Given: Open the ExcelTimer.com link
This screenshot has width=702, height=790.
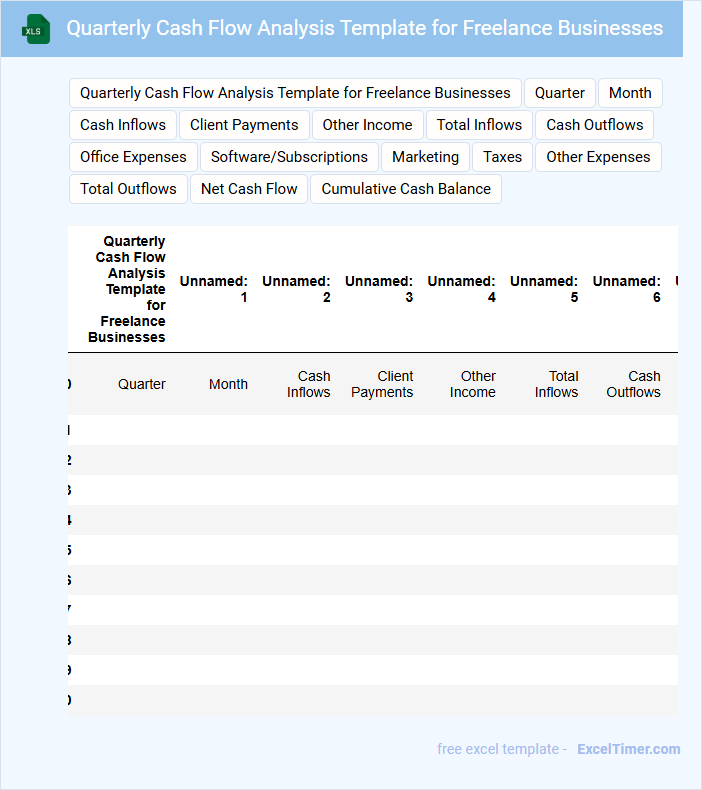Looking at the screenshot, I should [x=628, y=749].
